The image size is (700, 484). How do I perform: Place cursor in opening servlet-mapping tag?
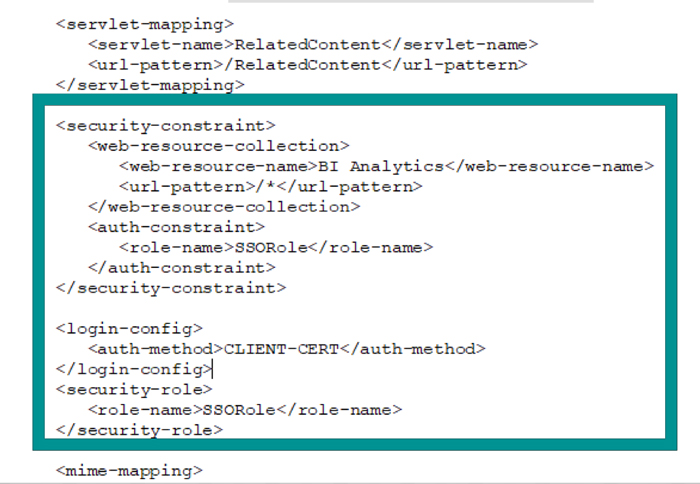click(x=145, y=24)
